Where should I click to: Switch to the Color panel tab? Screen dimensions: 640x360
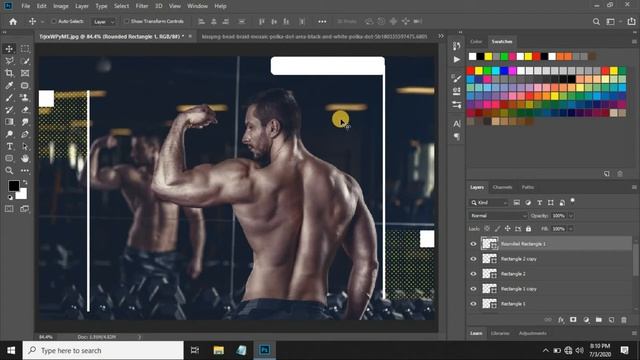pos(476,42)
